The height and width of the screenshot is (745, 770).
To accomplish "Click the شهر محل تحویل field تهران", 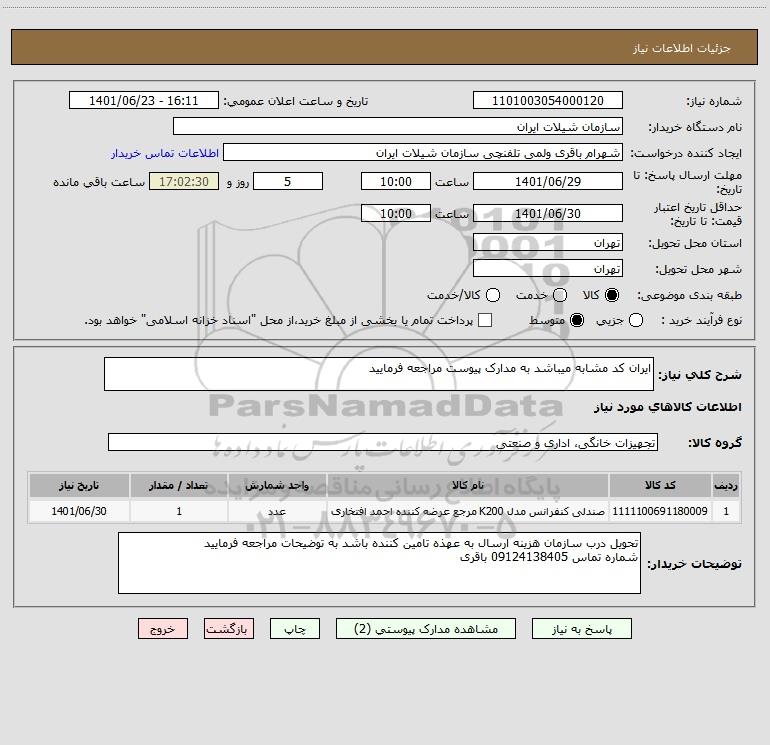I will point(548,268).
